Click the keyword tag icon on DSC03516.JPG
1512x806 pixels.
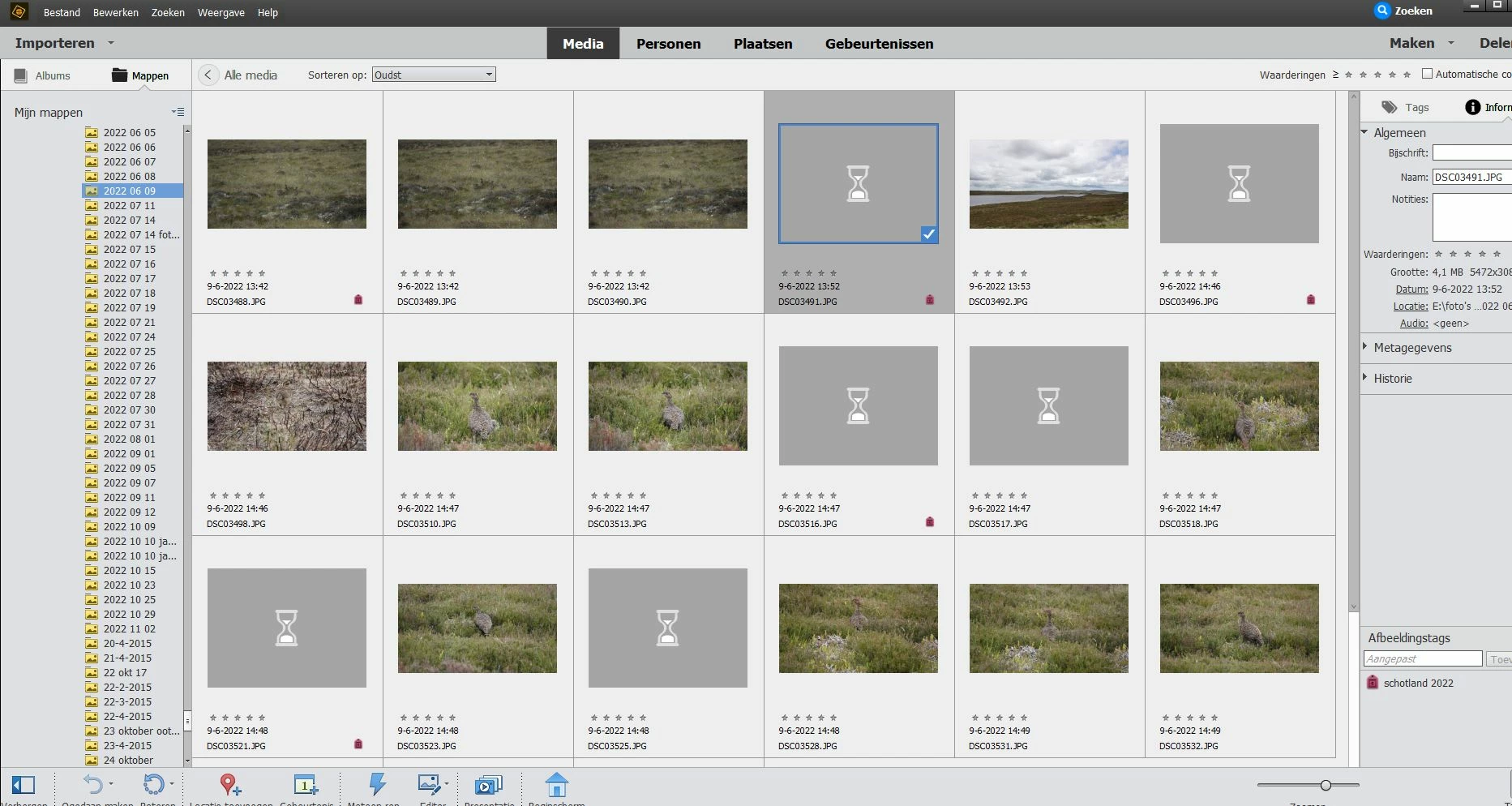tap(930, 522)
